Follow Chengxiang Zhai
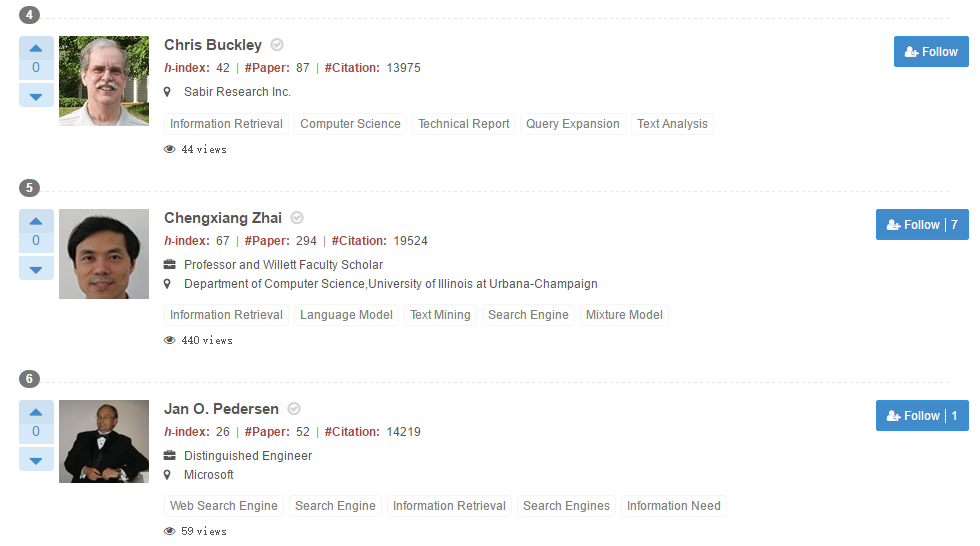The width and height of the screenshot is (980, 546). pos(922,225)
